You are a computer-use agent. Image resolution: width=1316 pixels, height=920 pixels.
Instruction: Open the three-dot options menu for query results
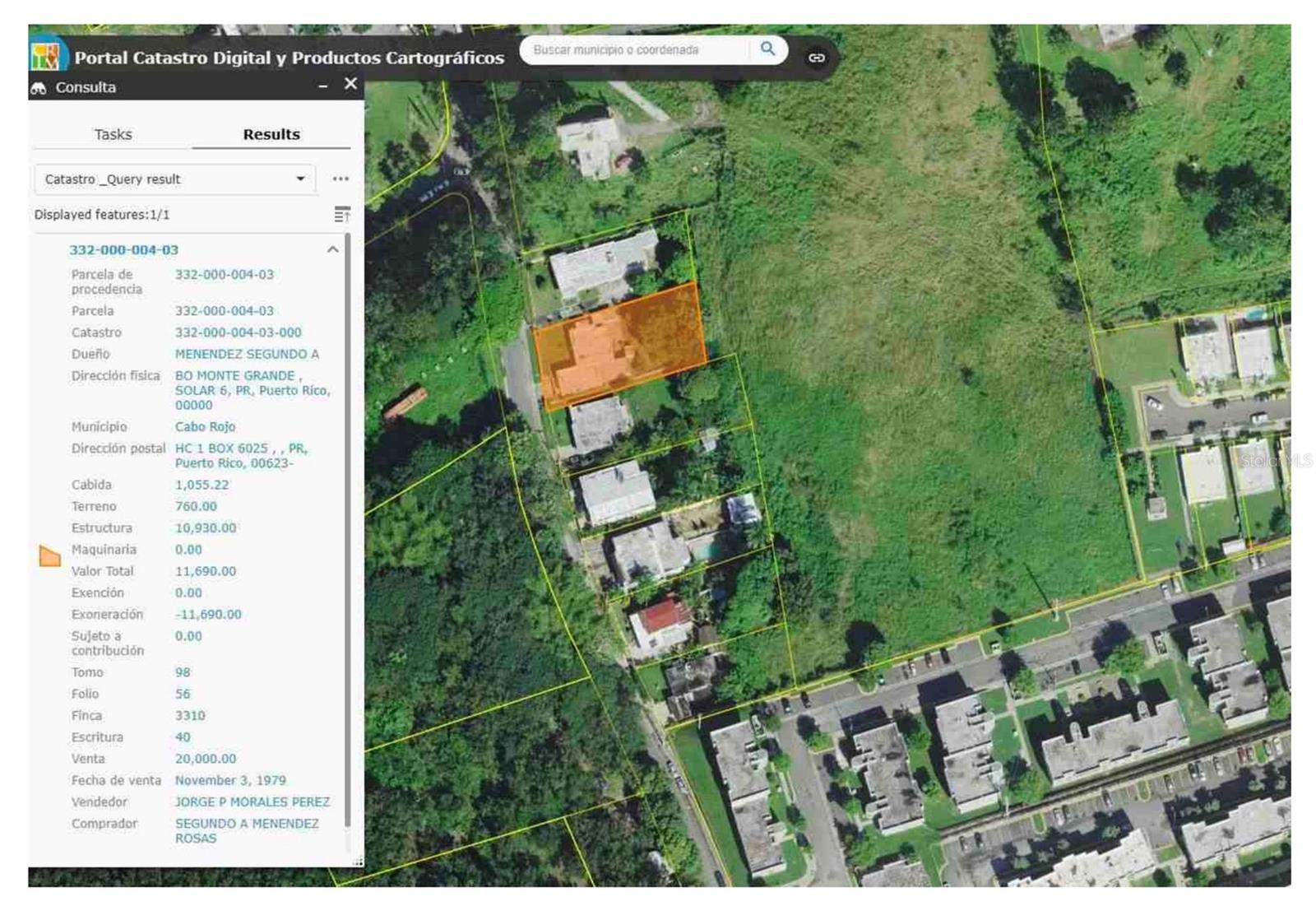341,179
